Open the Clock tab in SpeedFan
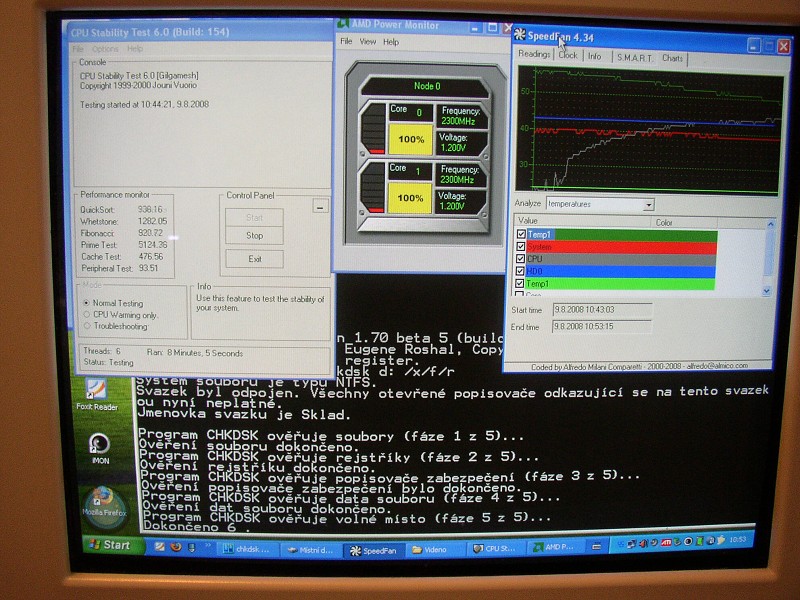 567,55
